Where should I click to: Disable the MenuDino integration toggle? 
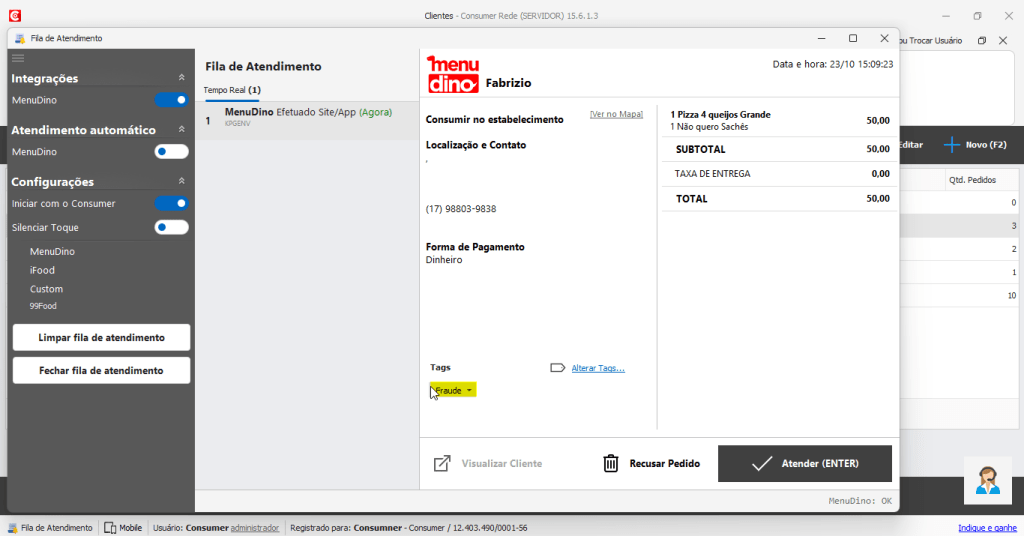pos(171,100)
